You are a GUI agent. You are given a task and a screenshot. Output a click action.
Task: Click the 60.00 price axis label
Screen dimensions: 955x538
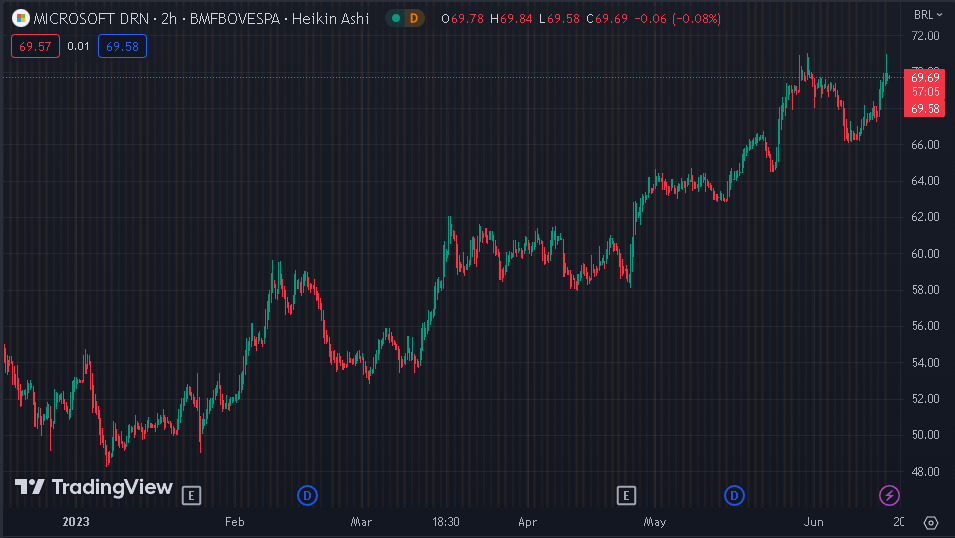point(925,253)
